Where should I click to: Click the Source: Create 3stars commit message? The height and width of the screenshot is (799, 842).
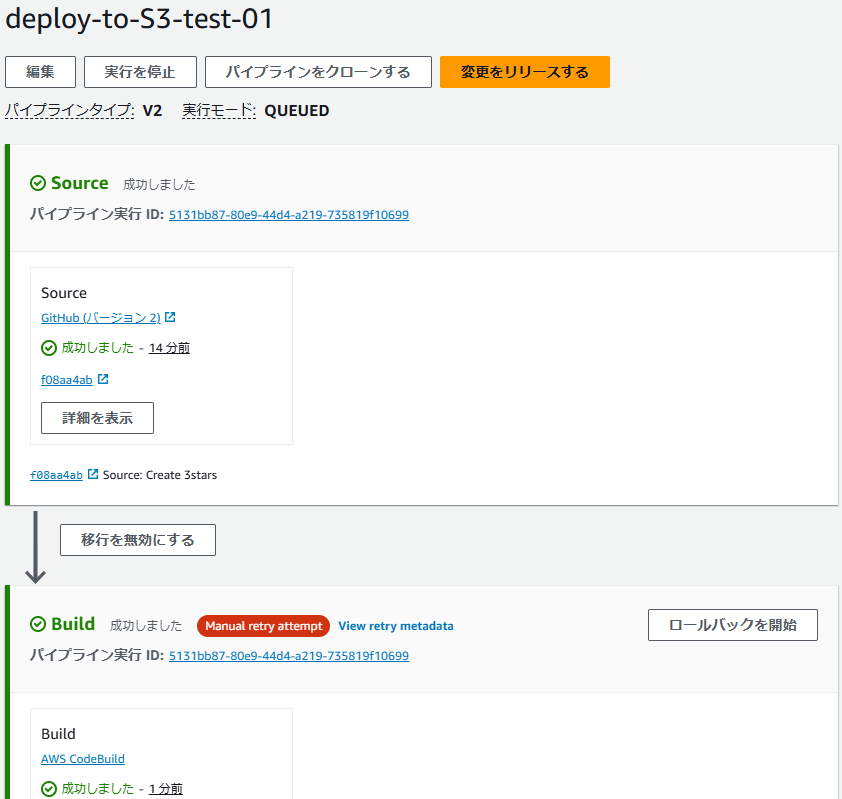pos(160,475)
